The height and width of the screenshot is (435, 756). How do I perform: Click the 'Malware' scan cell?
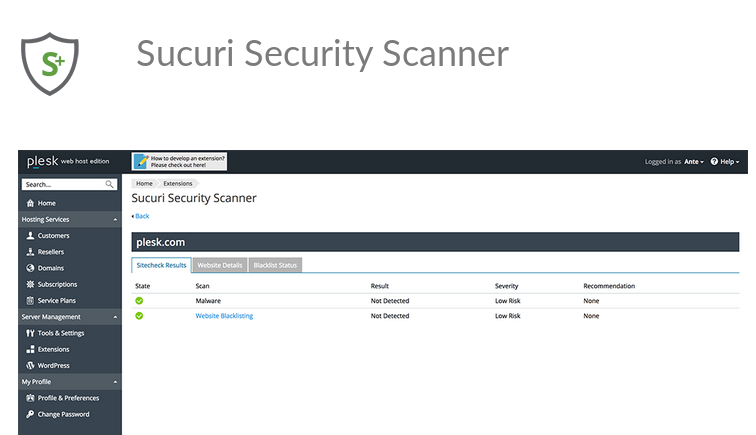tap(208, 300)
